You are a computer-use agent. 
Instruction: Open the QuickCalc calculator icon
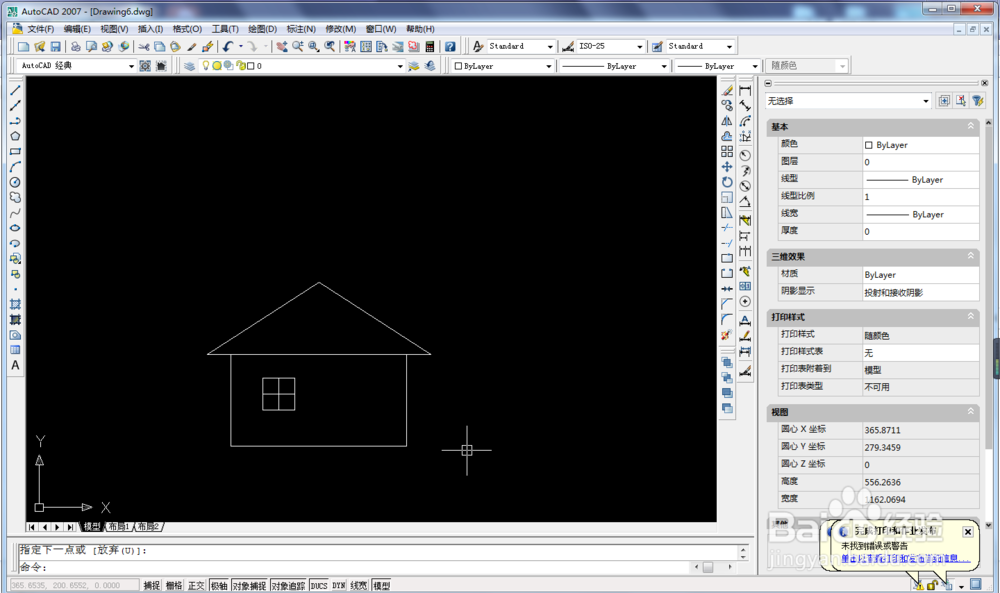click(430, 47)
